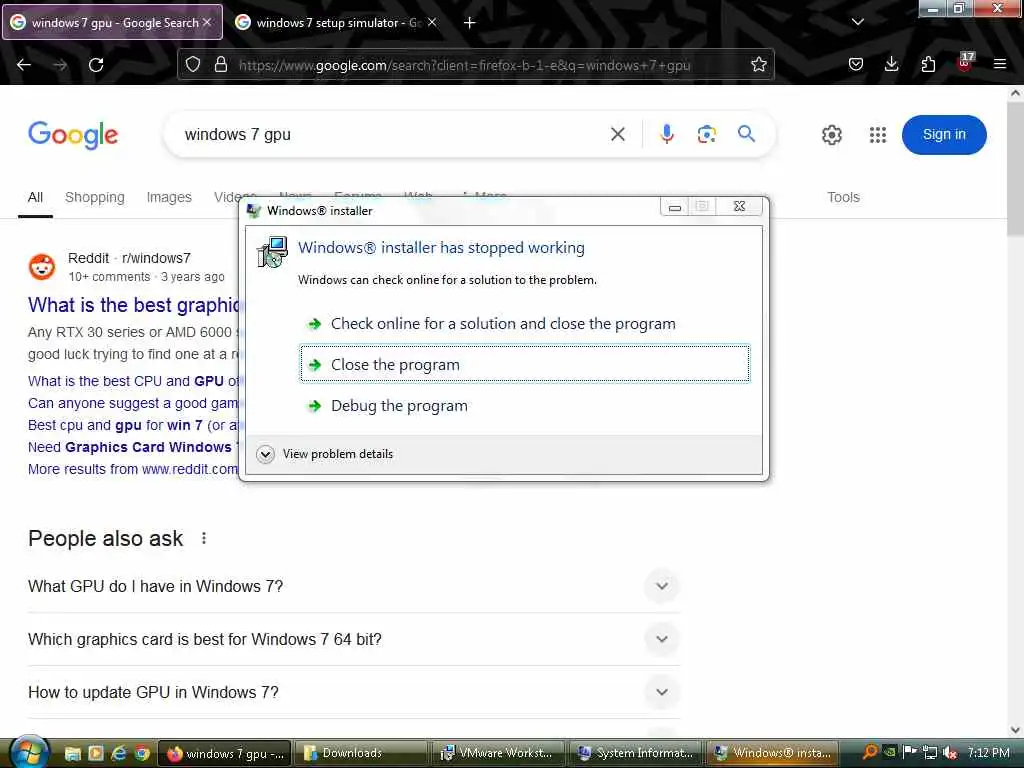1024x768 pixels.
Task: Open the Downloads taskbar button
Action: tap(360, 753)
